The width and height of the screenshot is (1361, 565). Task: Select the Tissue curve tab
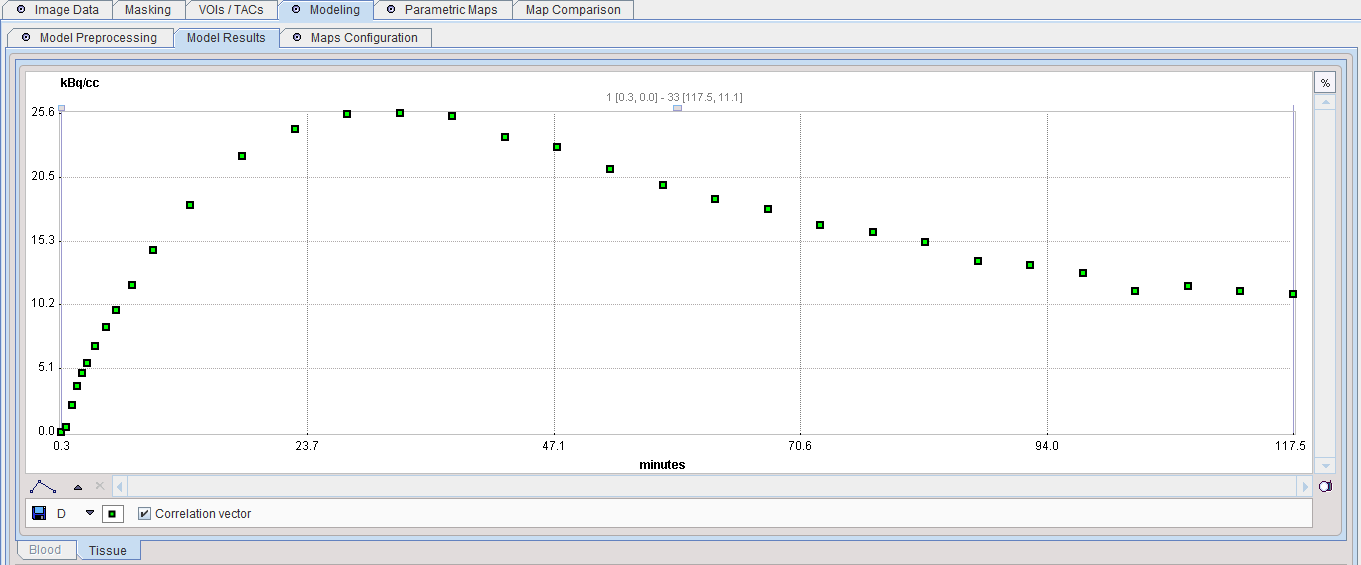[x=108, y=550]
